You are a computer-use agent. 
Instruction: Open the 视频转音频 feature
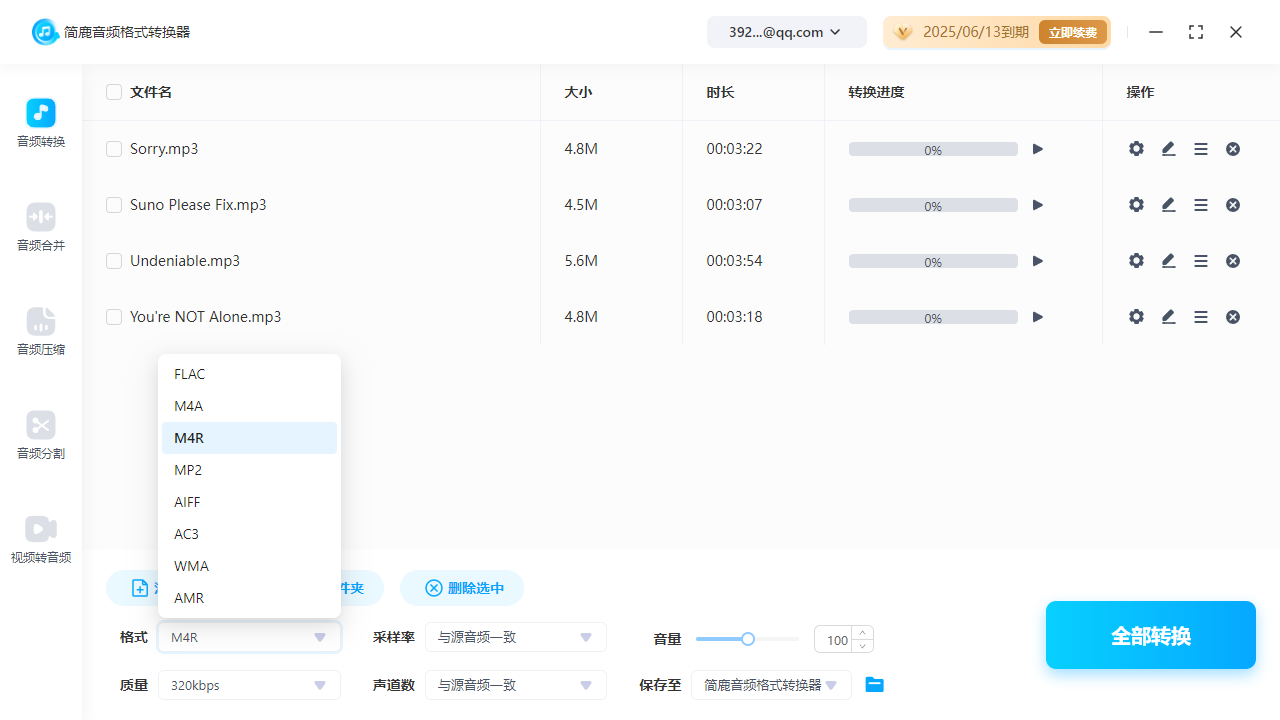[x=40, y=540]
